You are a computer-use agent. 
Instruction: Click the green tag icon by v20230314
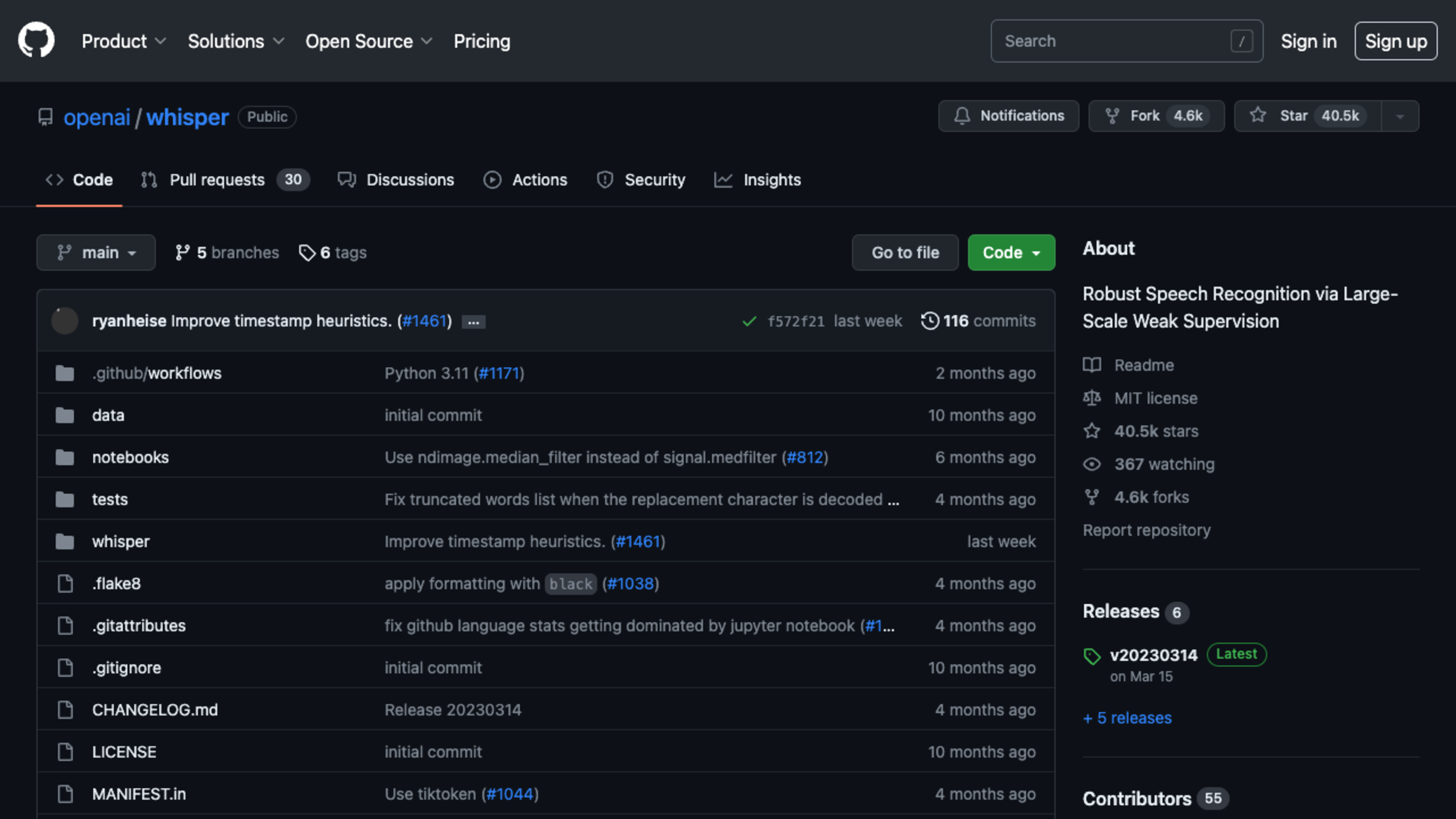pos(1092,656)
